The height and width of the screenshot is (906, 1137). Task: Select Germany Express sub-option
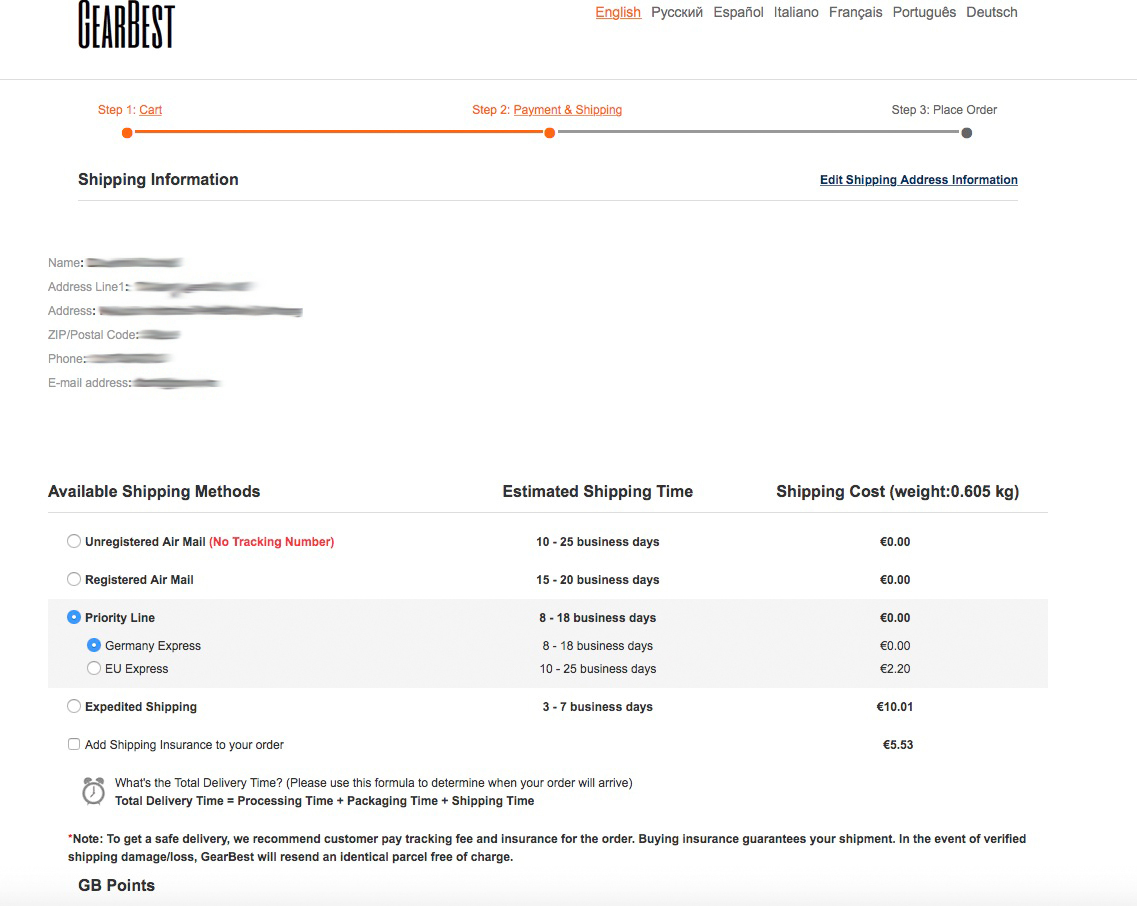(x=94, y=645)
